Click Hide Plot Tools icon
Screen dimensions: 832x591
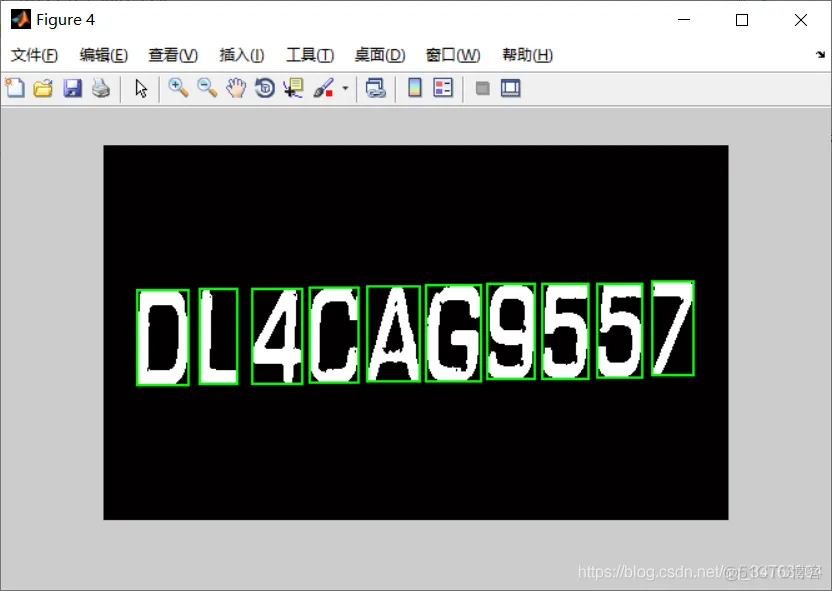point(482,88)
